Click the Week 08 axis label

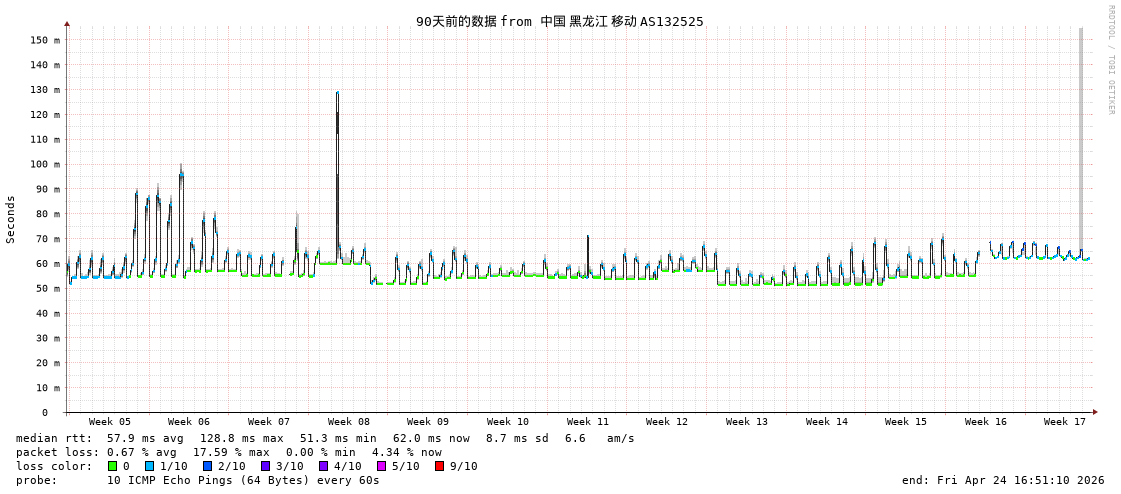349,422
